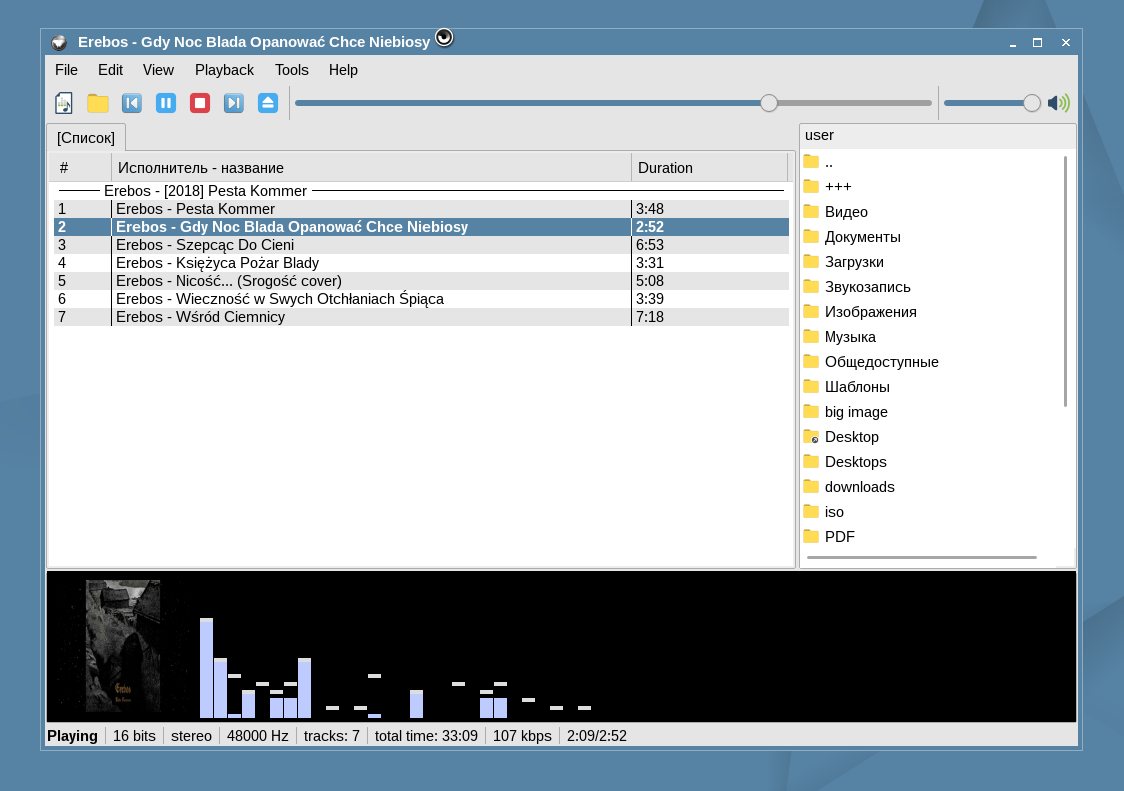The image size is (1124, 791).
Task: Click the album cover art thumbnail
Action: [x=123, y=646]
